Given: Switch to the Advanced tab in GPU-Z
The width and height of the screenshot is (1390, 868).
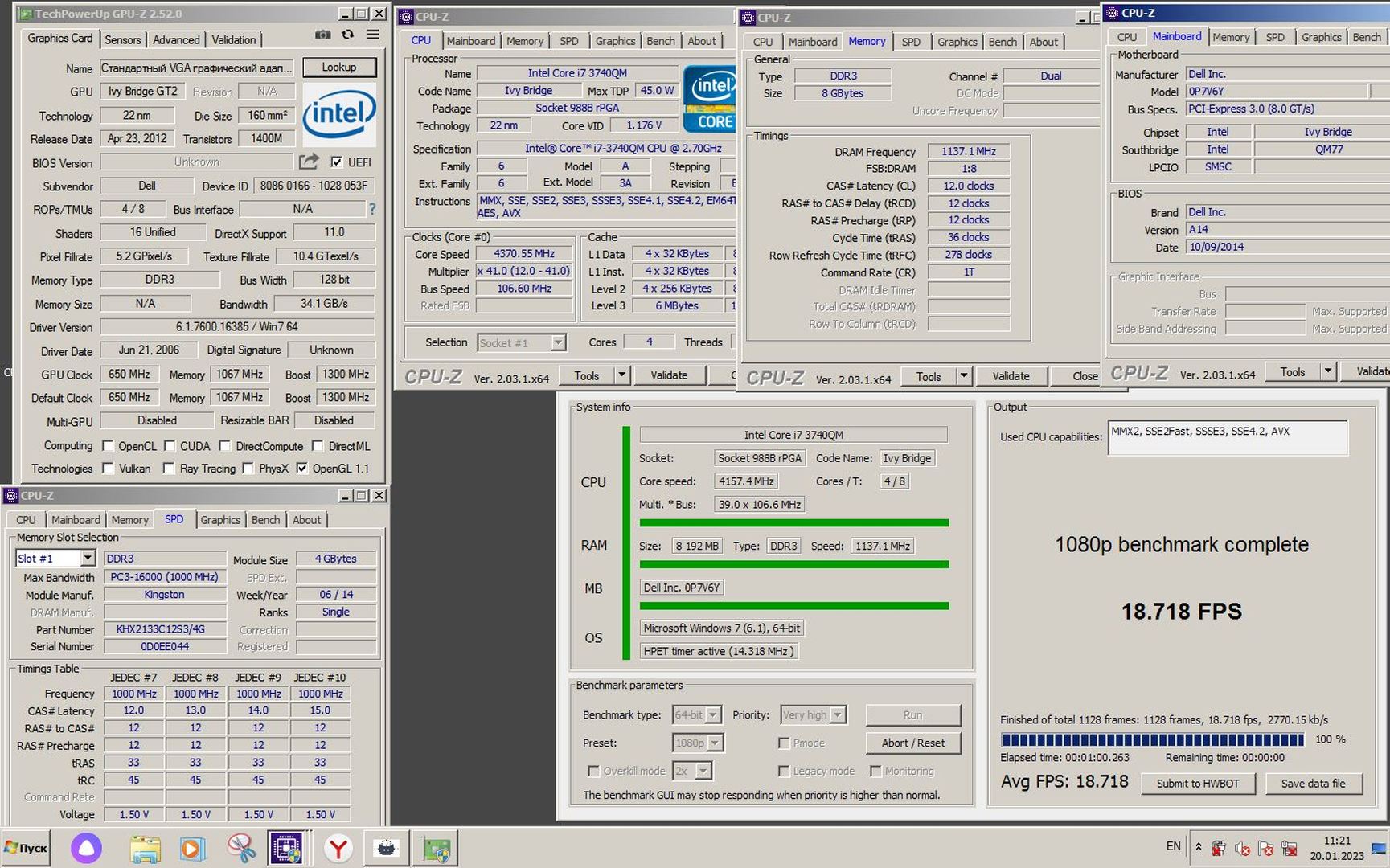Looking at the screenshot, I should 176,39.
